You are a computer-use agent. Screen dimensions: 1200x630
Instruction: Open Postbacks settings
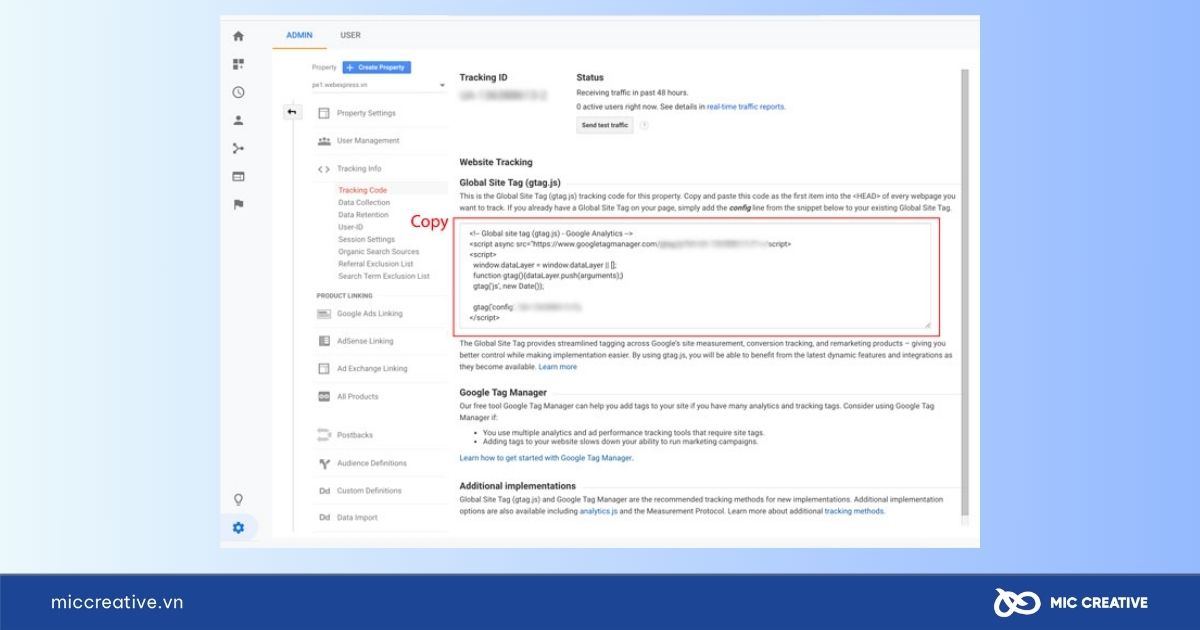point(355,435)
